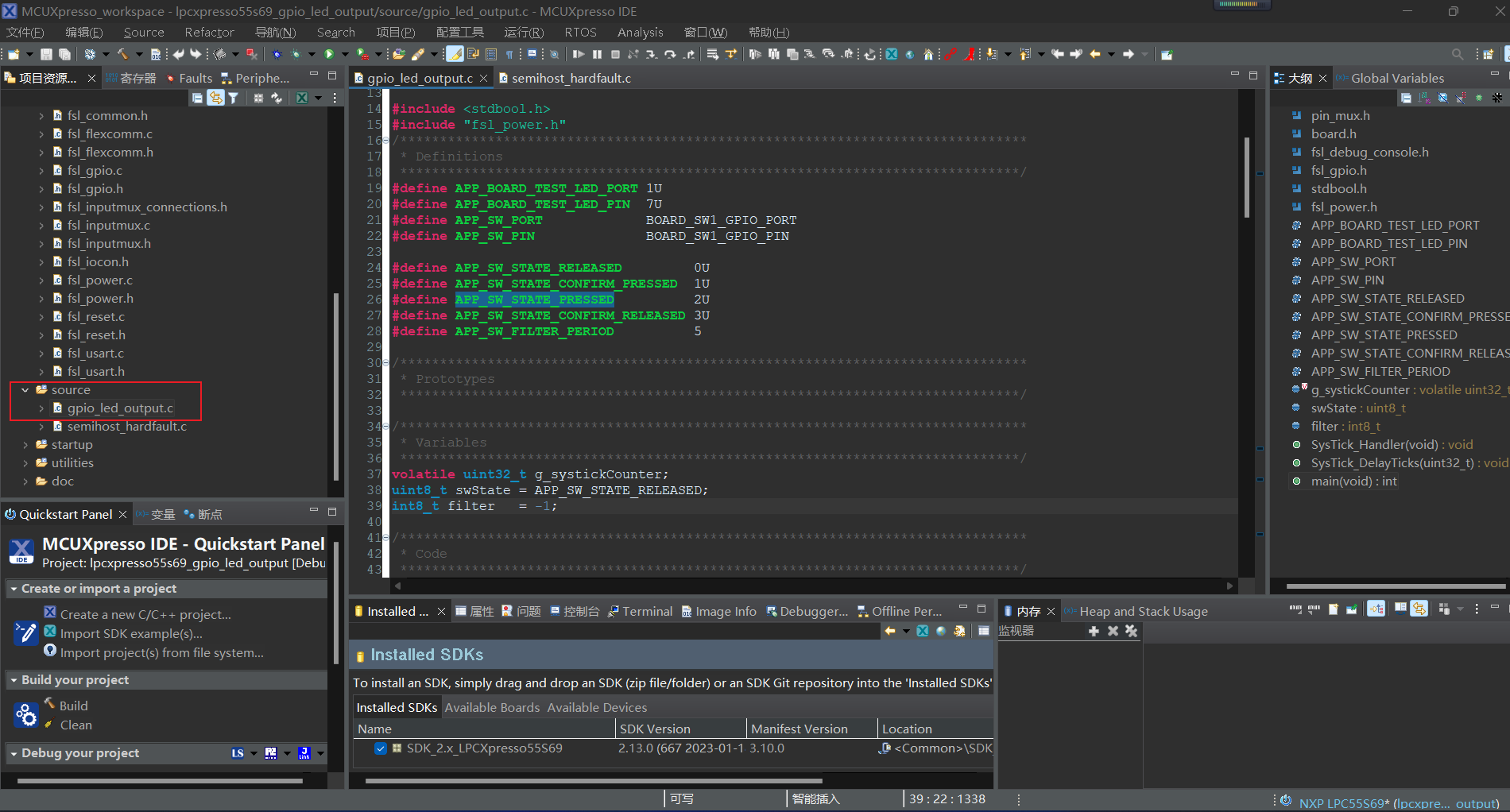
Task: Click the Build hammer icon in the main toolbar
Action: click(x=123, y=54)
